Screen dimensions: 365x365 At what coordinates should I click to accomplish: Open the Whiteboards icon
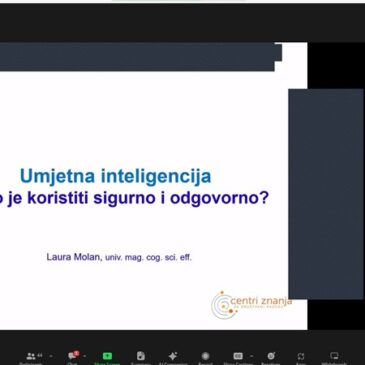(x=334, y=356)
